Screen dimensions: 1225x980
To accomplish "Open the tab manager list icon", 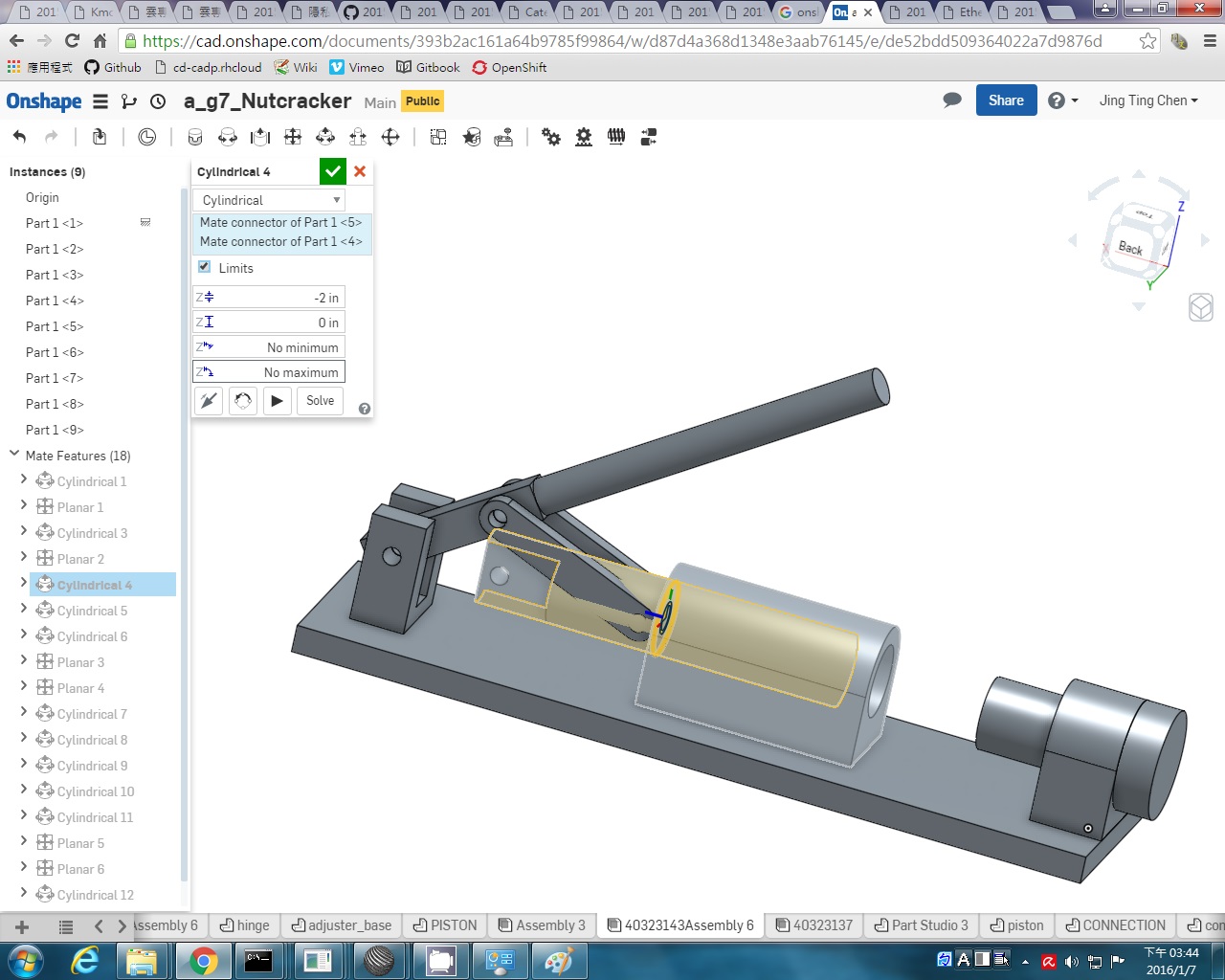I will click(66, 926).
